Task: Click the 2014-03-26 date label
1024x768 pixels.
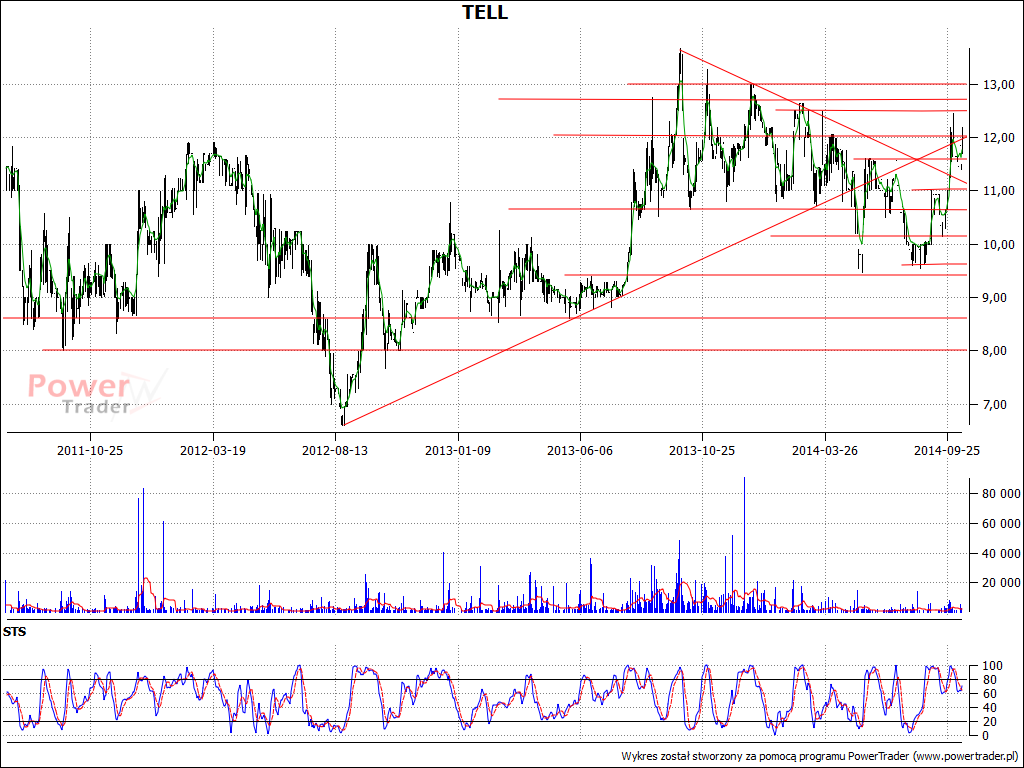Action: [x=825, y=451]
